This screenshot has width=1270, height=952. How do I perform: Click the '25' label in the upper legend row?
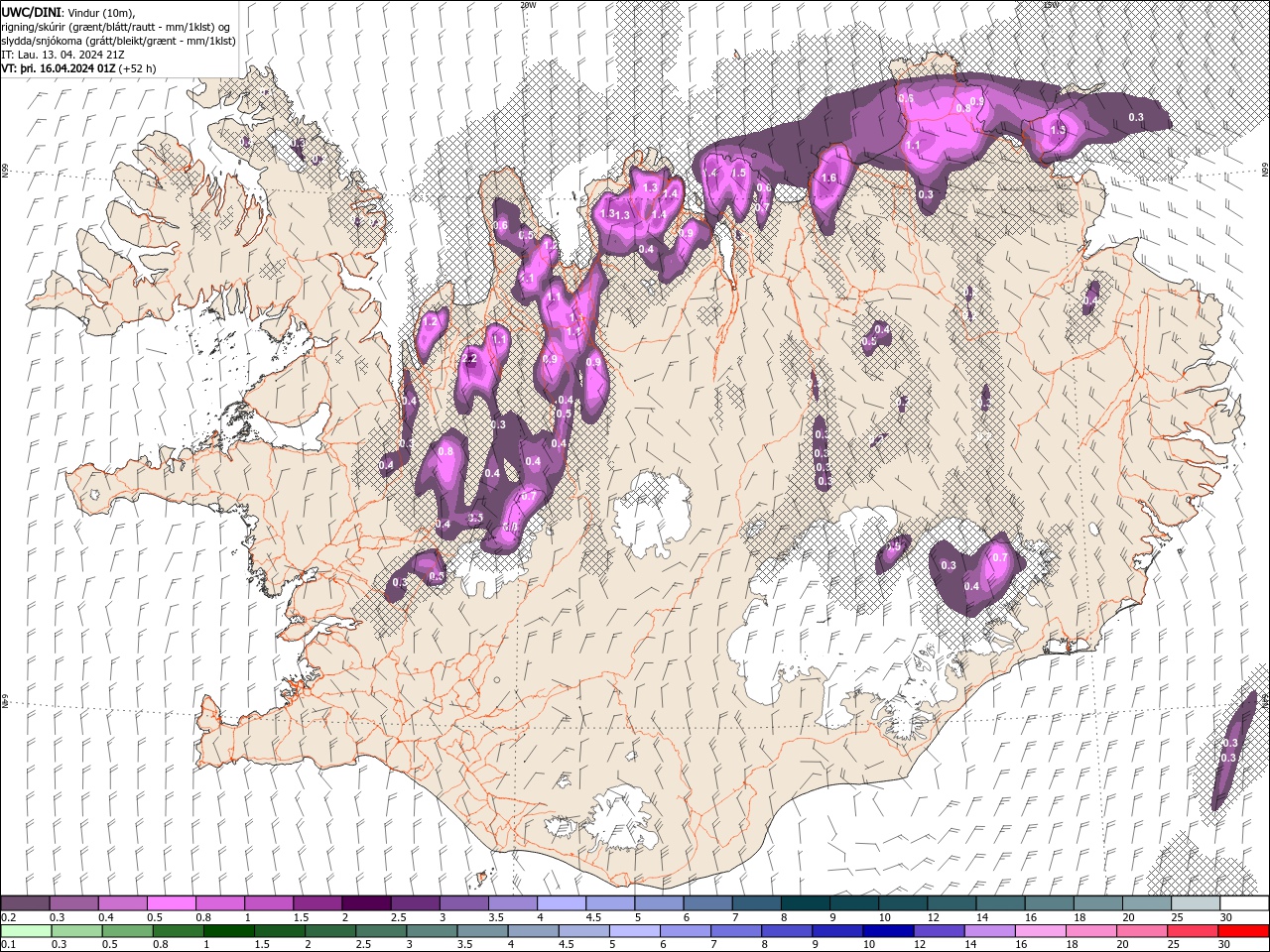(x=1178, y=917)
